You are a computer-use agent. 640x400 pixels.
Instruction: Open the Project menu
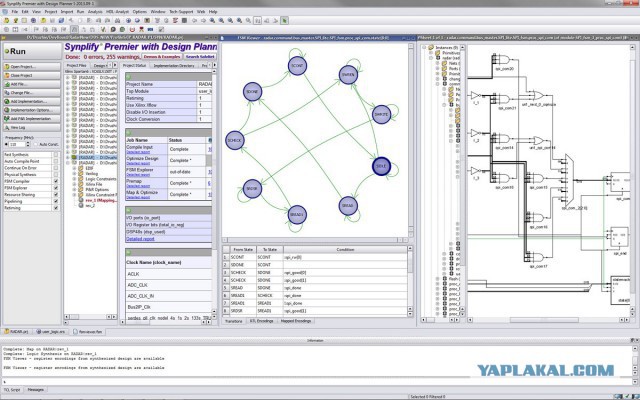click(x=51, y=12)
